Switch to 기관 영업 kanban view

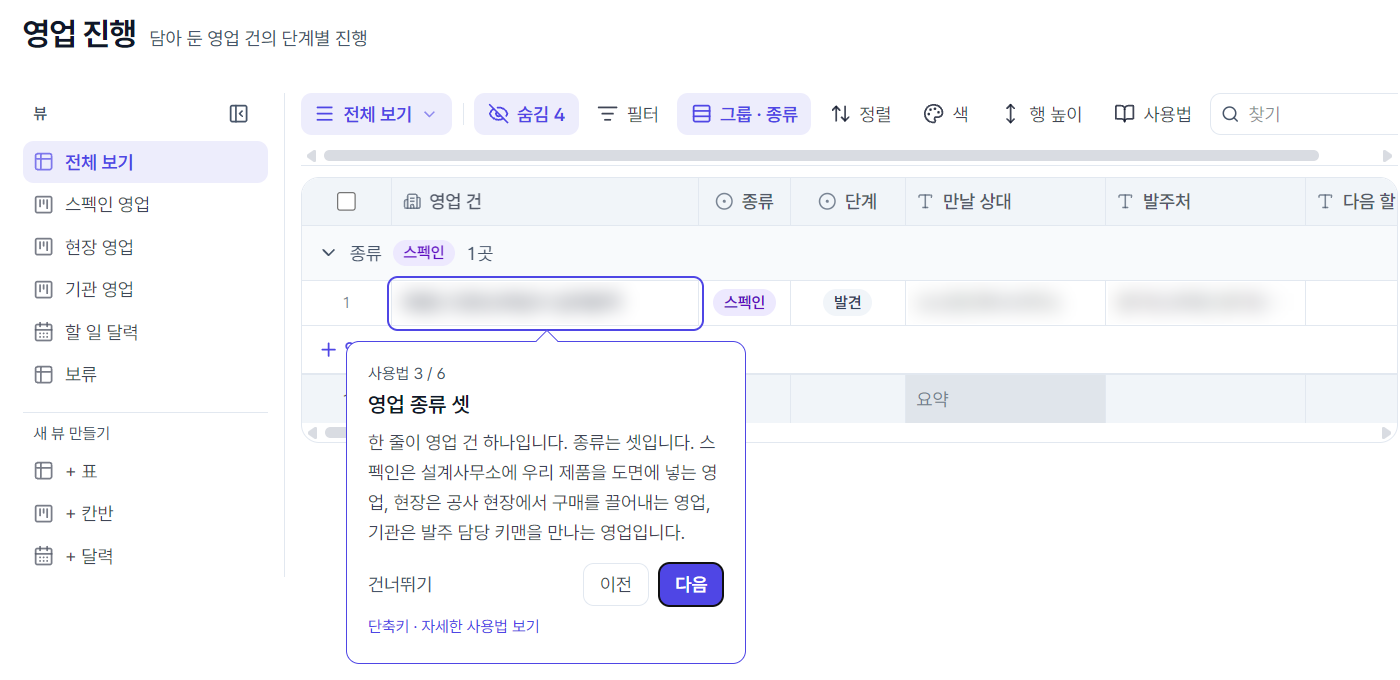[145, 289]
